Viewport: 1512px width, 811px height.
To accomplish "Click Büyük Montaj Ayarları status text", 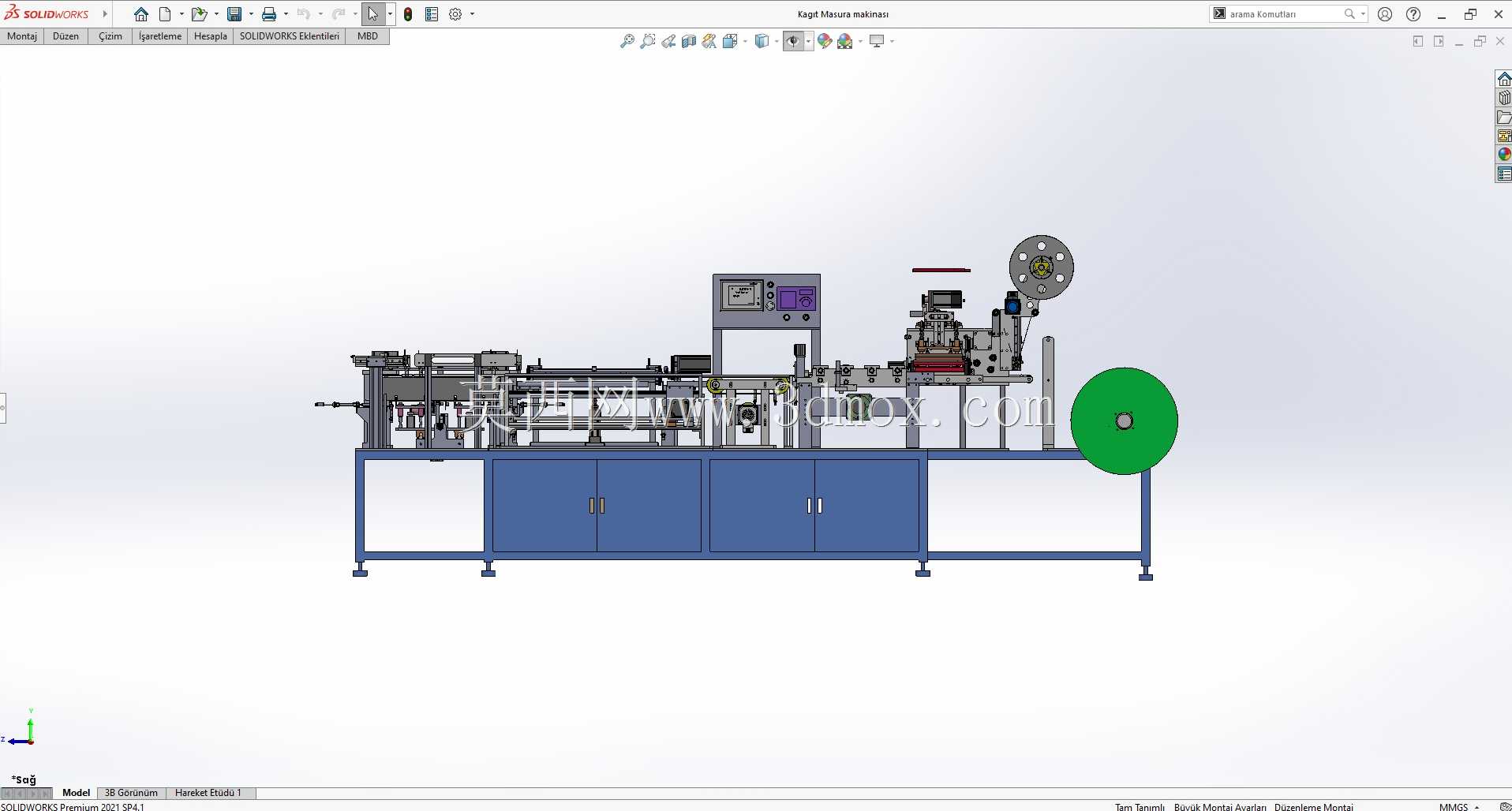I will click(x=1220, y=807).
